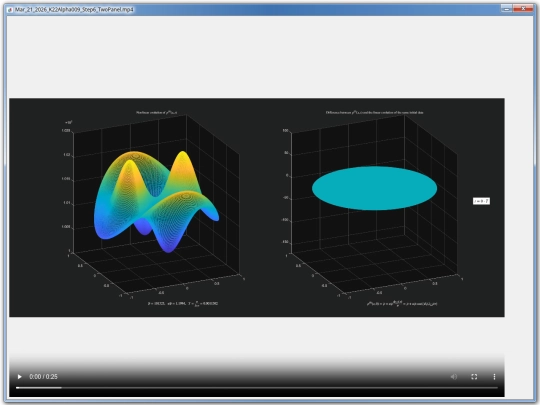Viewport: 540px width, 405px height.
Task: Click the video file icon in title bar
Action: coord(10,10)
